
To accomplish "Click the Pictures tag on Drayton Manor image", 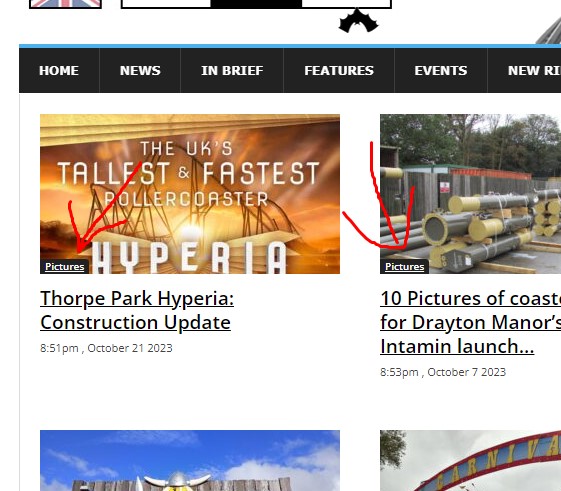I will pos(405,267).
